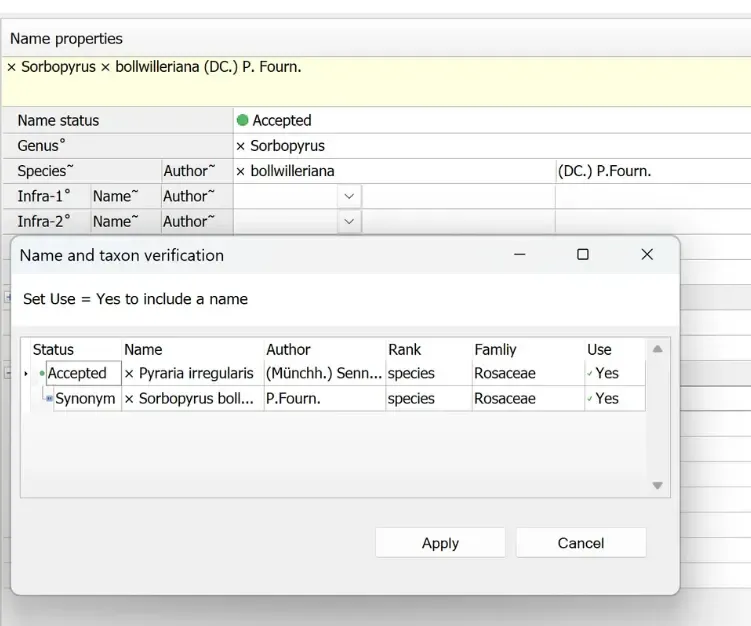Minimize the Name and taxon verification dialog
751x626 pixels.
(x=520, y=254)
